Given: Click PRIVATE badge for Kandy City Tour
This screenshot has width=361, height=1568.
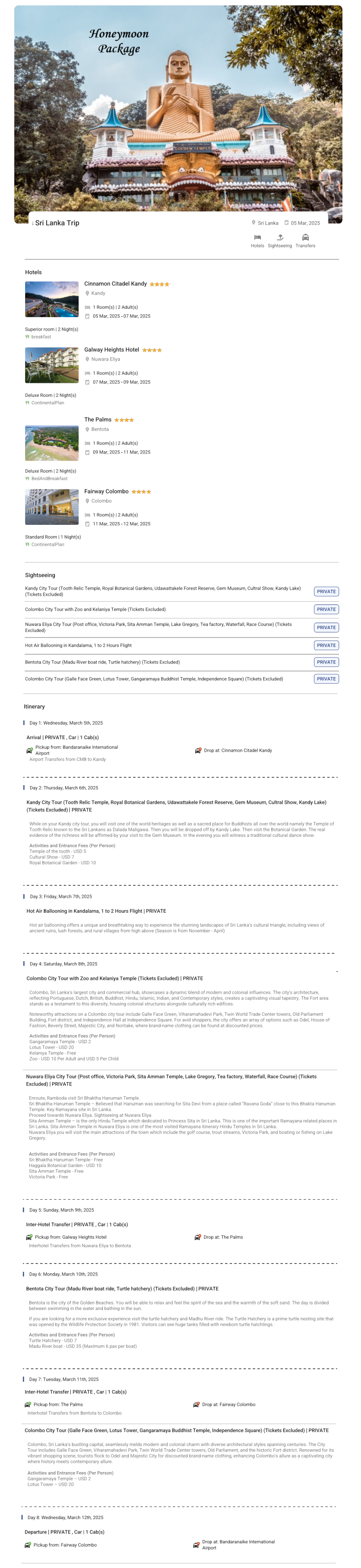Looking at the screenshot, I should [x=327, y=591].
